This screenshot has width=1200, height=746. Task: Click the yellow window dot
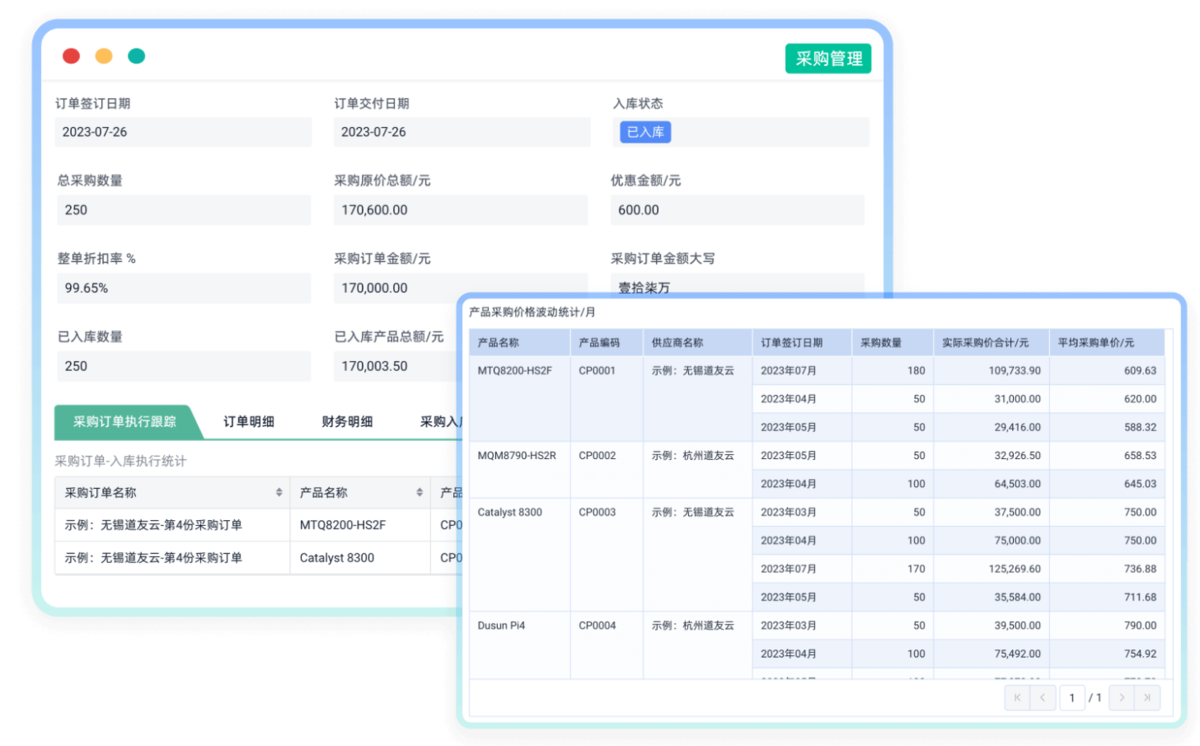click(x=104, y=56)
